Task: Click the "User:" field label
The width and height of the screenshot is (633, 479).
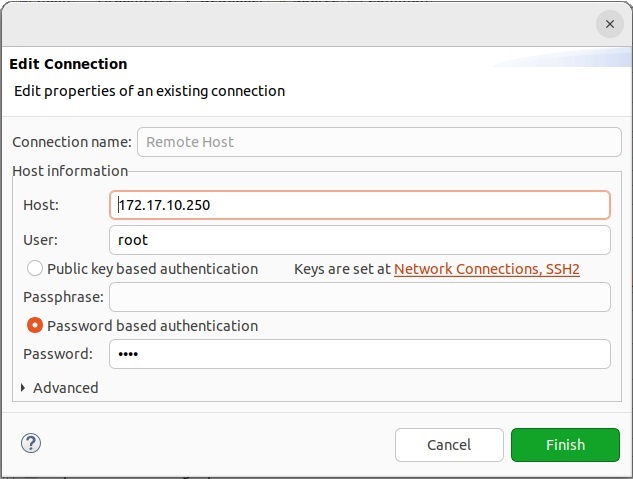Action: (41, 240)
